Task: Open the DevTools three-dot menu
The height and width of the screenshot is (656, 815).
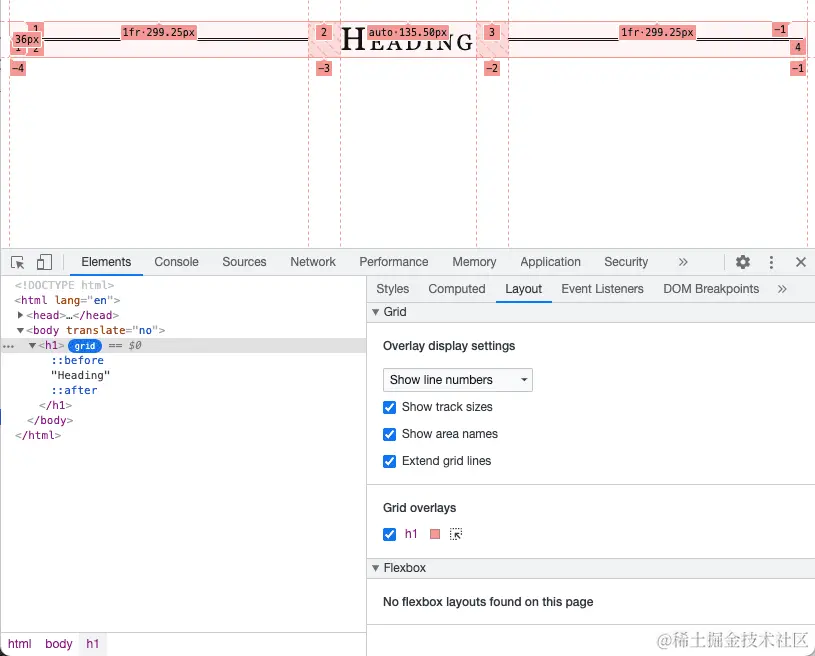Action: [771, 262]
